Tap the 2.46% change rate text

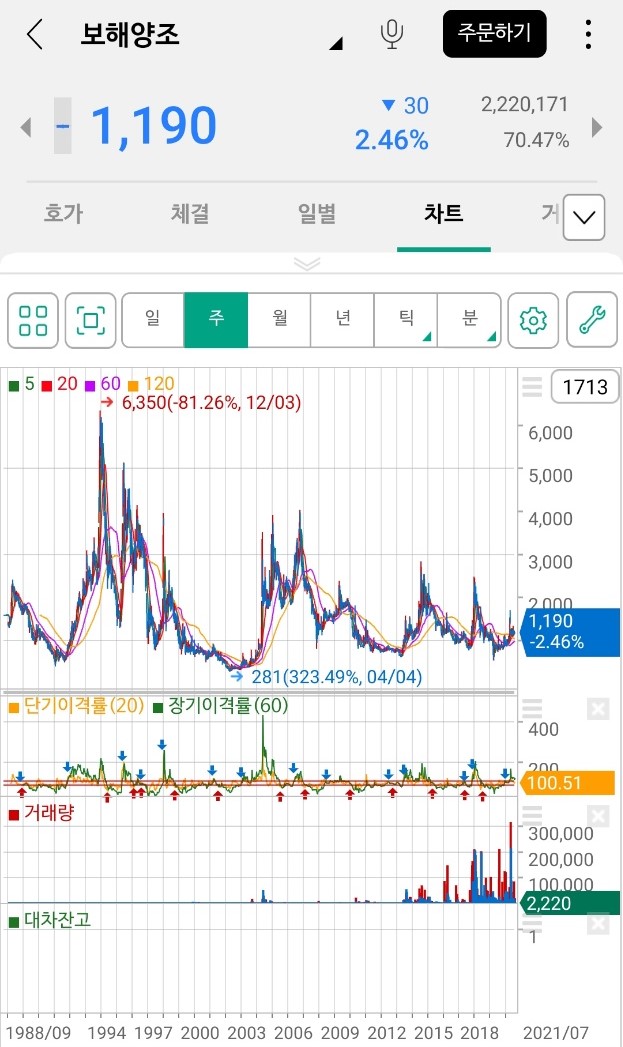click(391, 140)
